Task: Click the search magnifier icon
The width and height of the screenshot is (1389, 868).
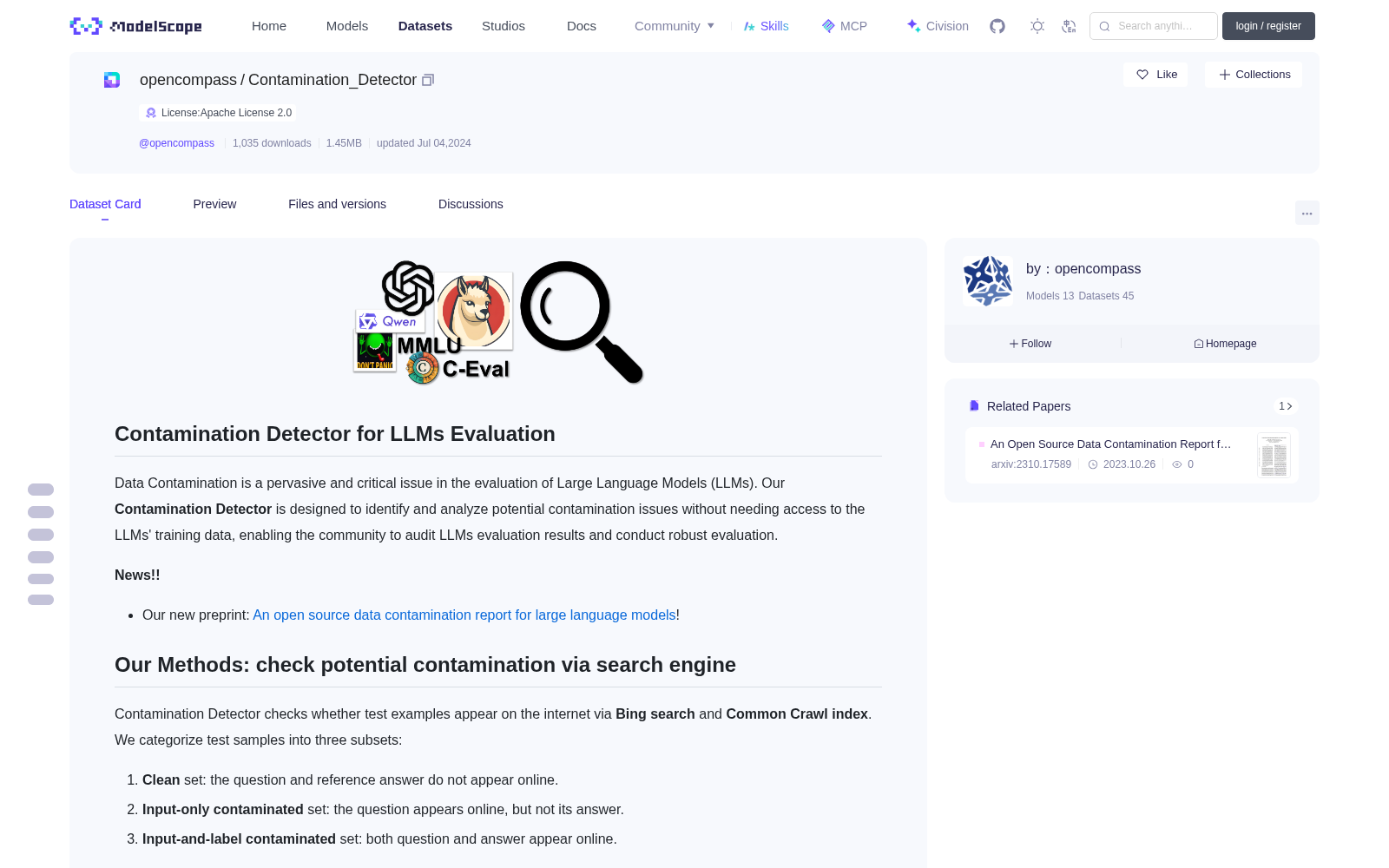Action: click(1104, 26)
